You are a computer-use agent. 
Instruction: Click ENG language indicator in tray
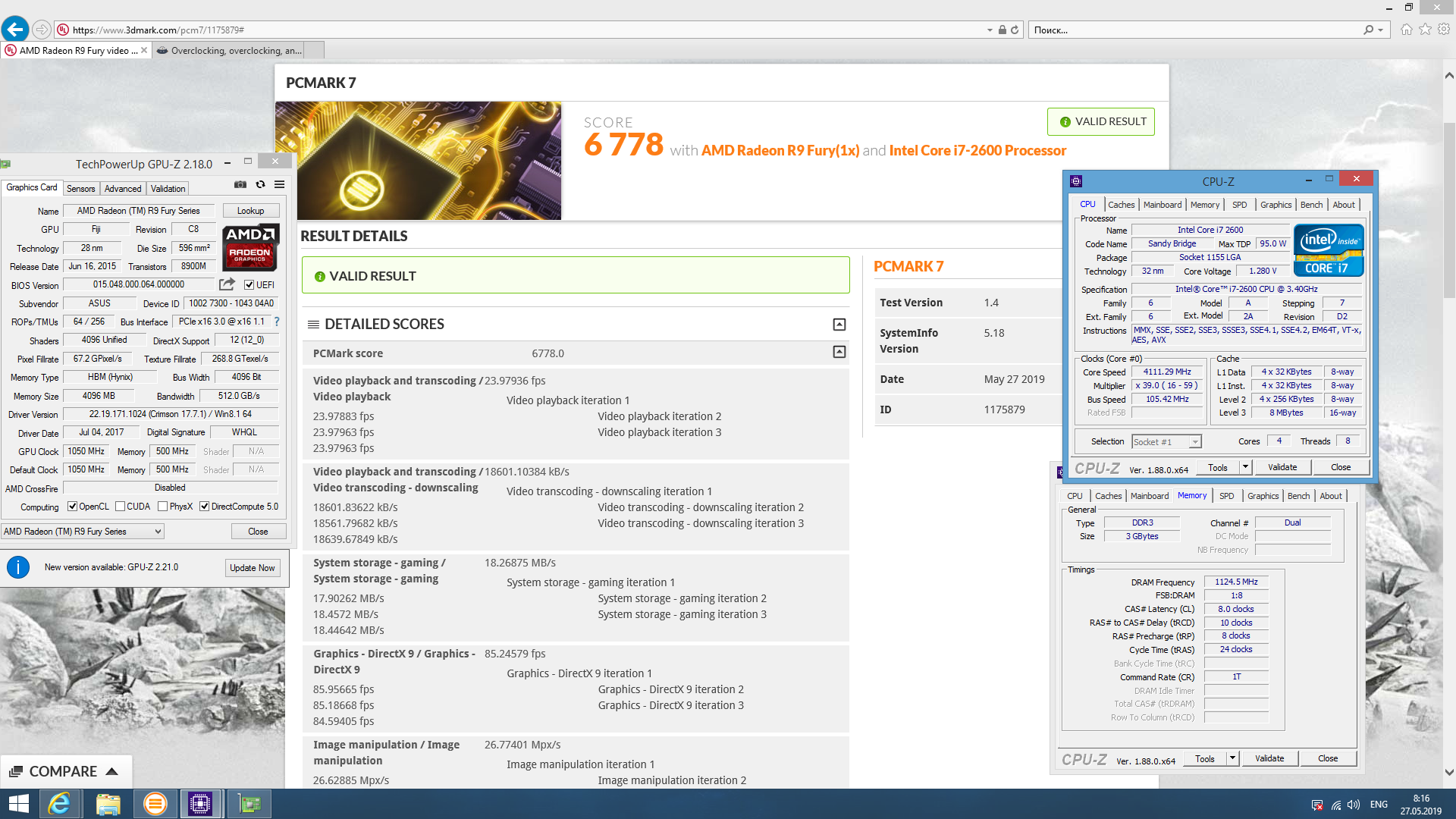[x=1379, y=805]
